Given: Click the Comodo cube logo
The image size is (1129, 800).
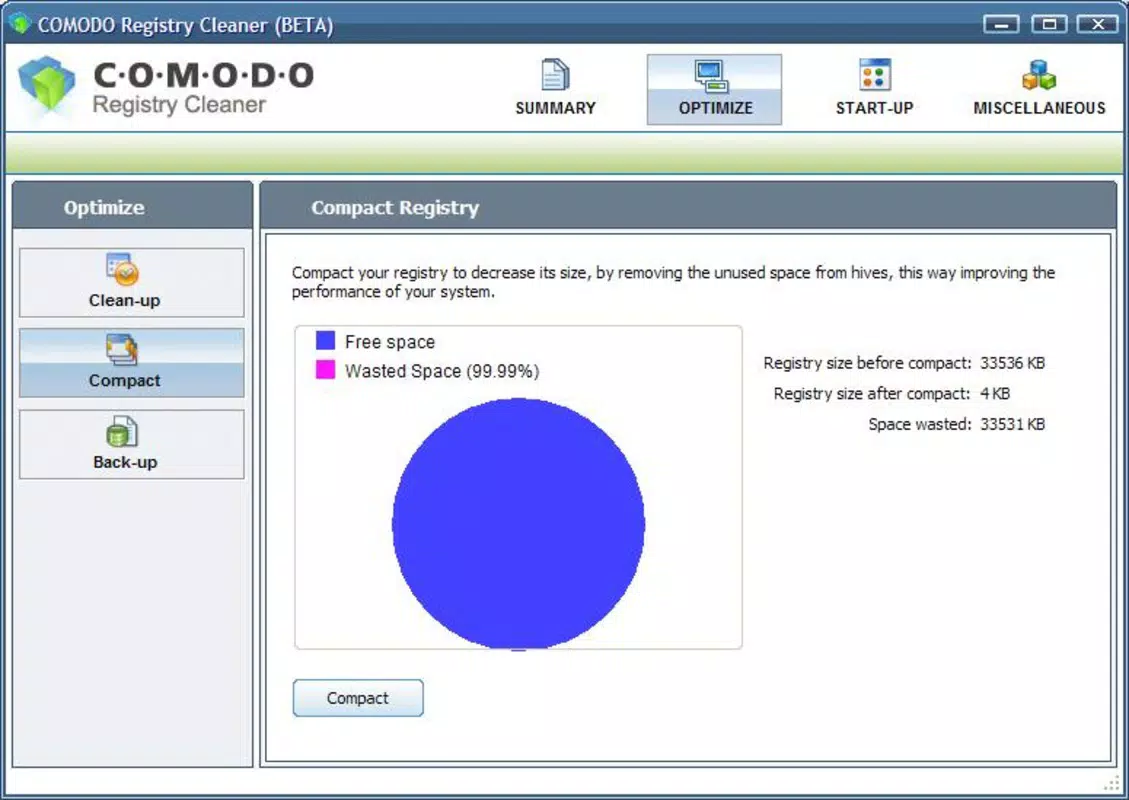Looking at the screenshot, I should (46, 85).
